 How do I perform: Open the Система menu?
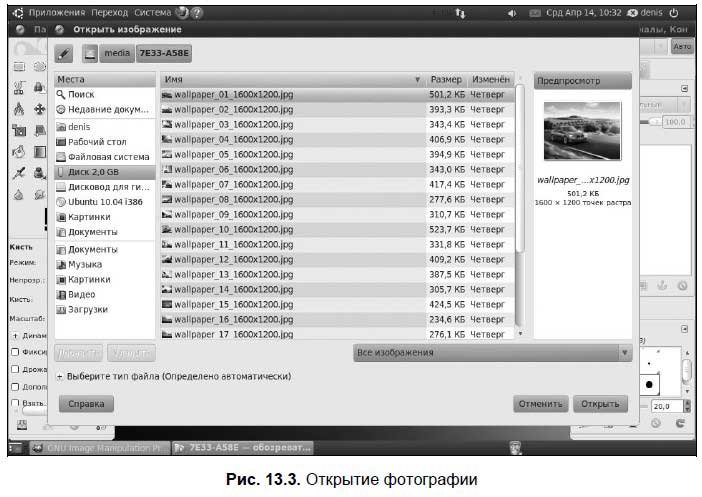(x=153, y=13)
